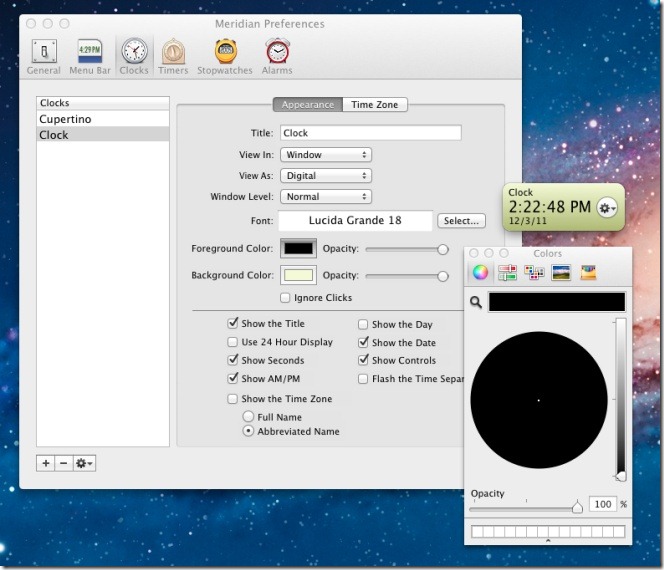Image resolution: width=664 pixels, height=570 pixels.
Task: Click the brightness slider in Colors window
Action: [621, 400]
